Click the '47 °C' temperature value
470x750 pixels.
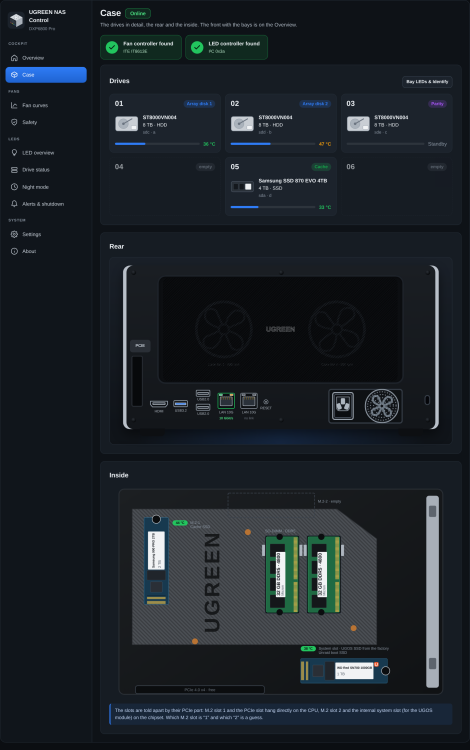(x=325, y=144)
